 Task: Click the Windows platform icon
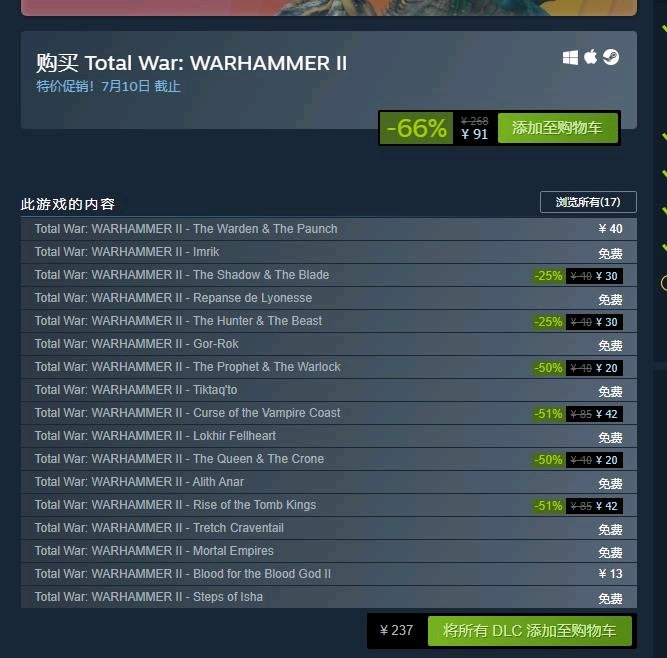point(570,57)
